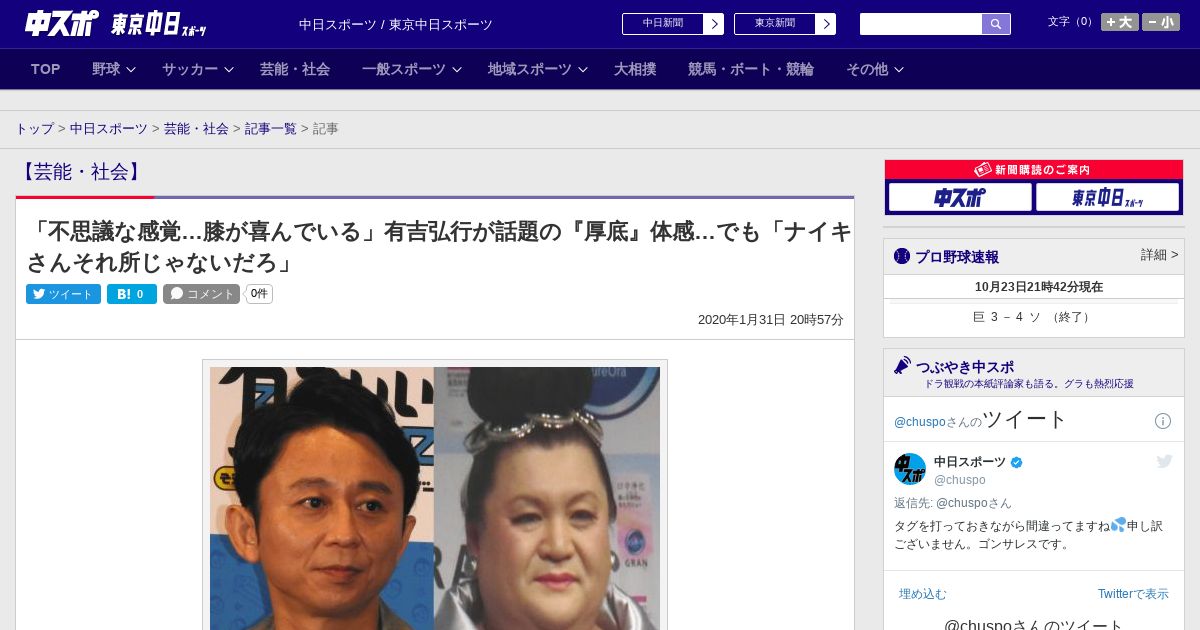
Task: Click the Hatena bookmark B! button
Action: coord(131,294)
